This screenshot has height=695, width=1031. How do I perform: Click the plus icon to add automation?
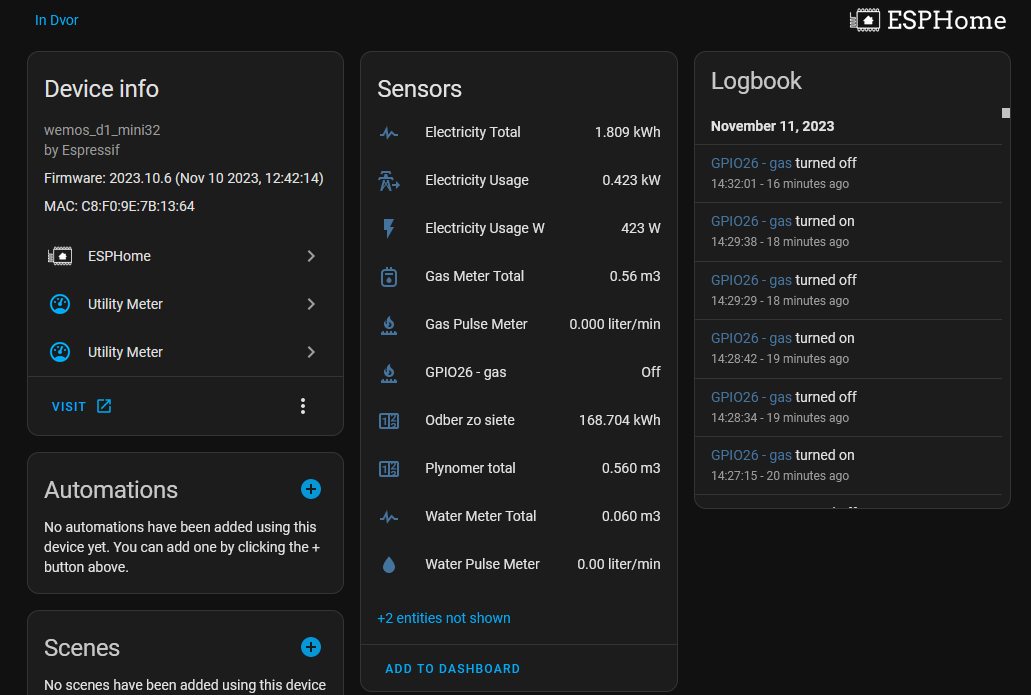(x=311, y=489)
